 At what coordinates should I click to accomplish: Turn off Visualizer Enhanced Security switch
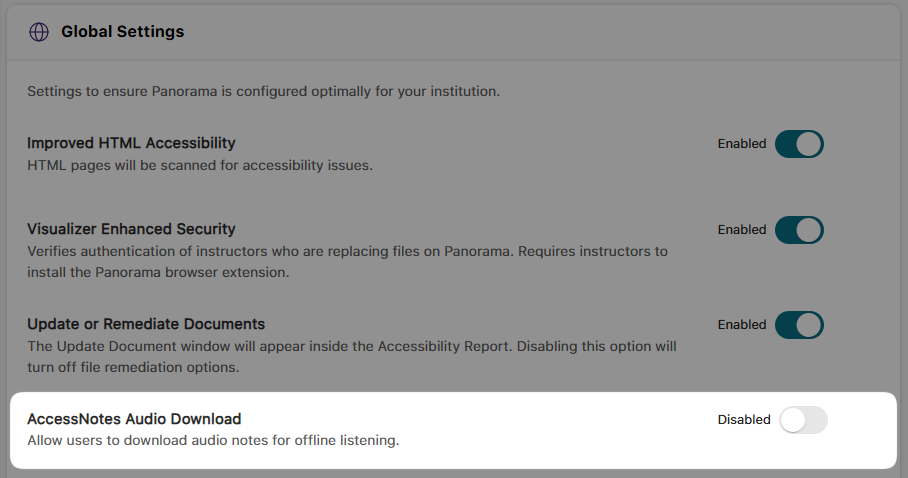click(x=799, y=230)
